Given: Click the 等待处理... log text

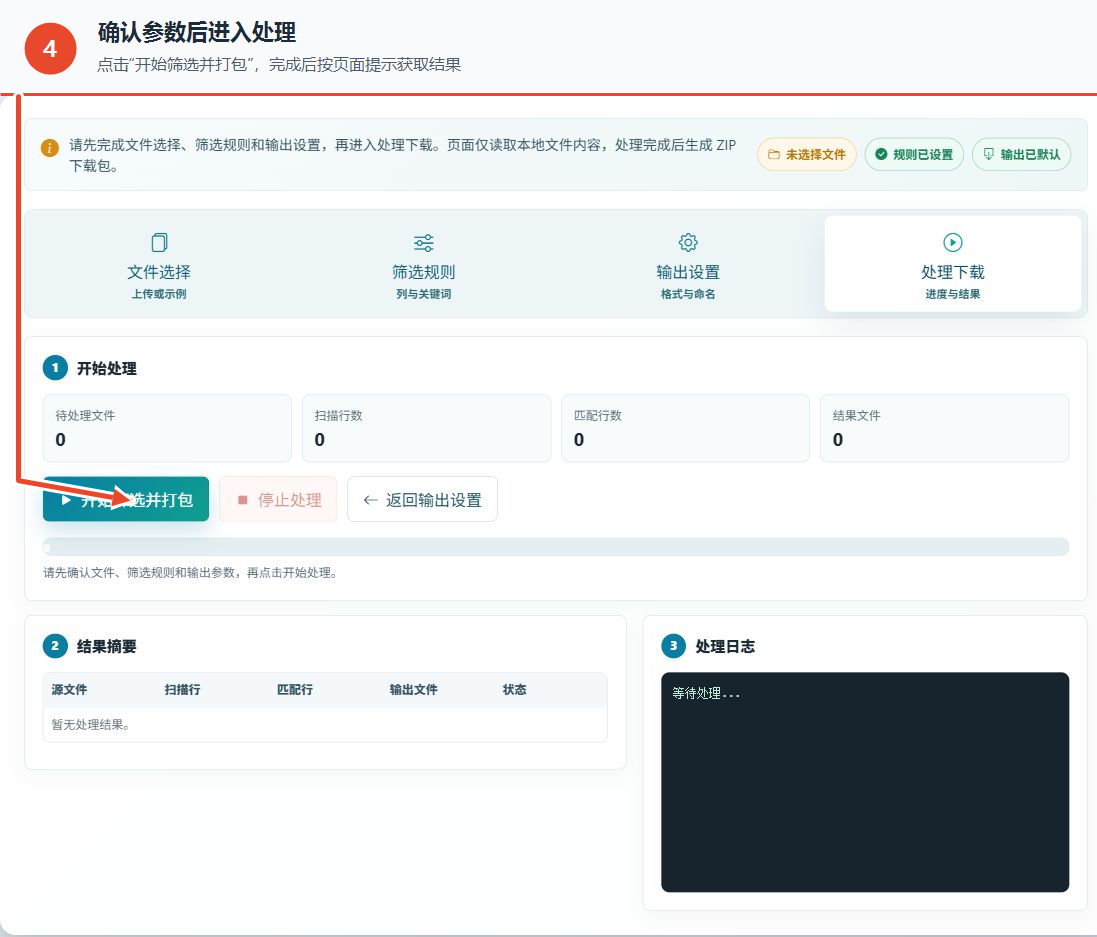Looking at the screenshot, I should pyautogui.click(x=706, y=693).
